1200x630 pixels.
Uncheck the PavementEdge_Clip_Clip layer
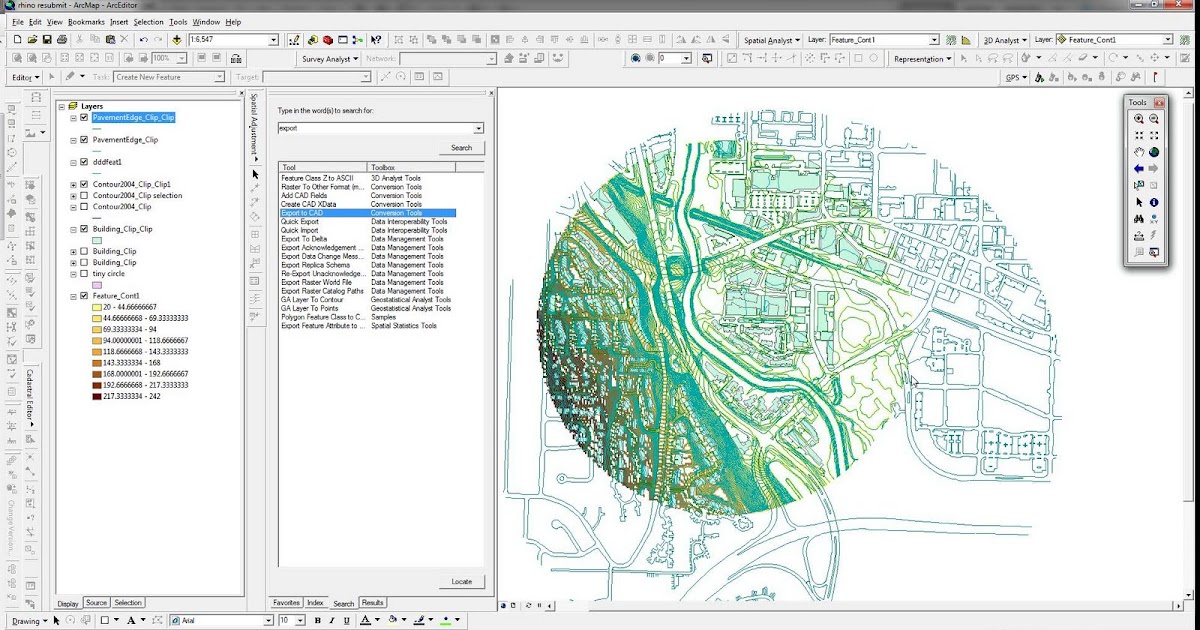(x=84, y=117)
